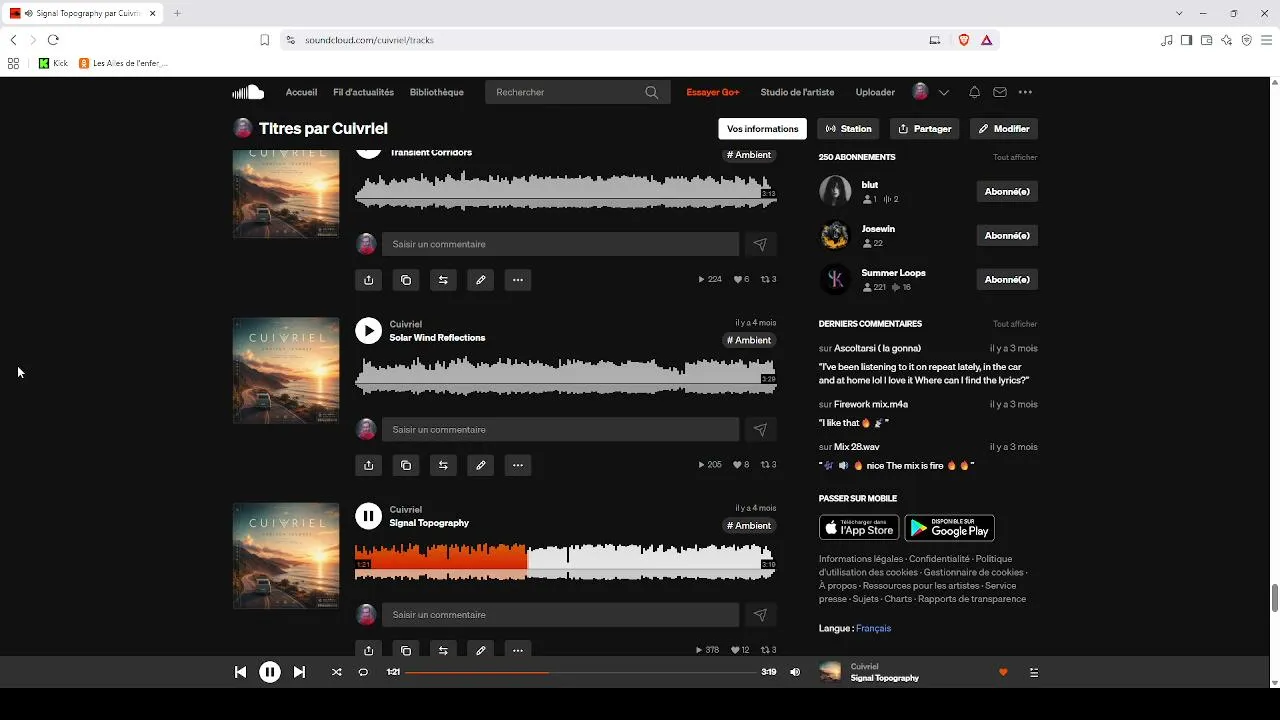
Task: Open Solar Wind Reflections cover artwork
Action: tap(286, 371)
